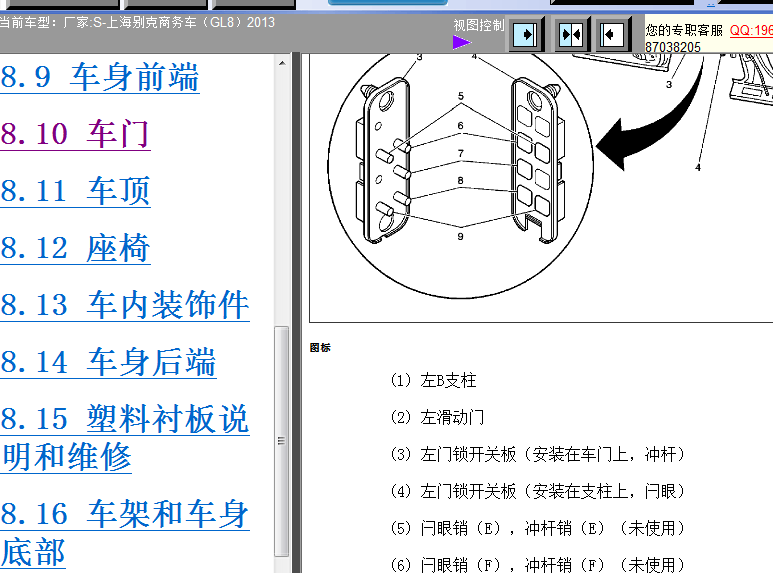773x573 pixels.
Task: Click the purple arrow beside 视图控制
Action: tap(461, 42)
